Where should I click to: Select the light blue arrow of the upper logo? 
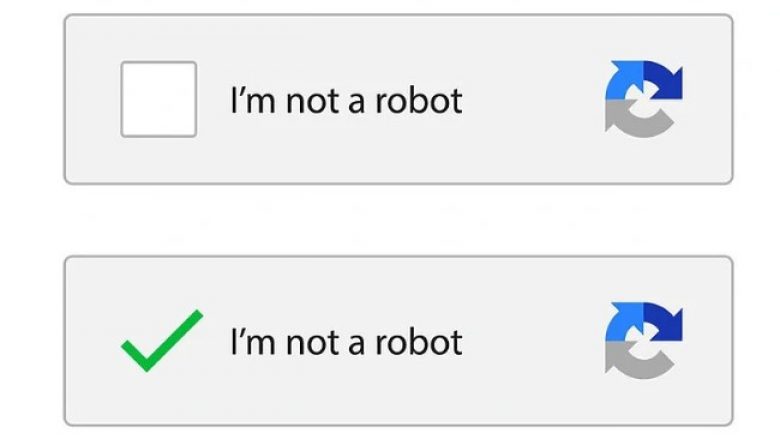point(624,81)
